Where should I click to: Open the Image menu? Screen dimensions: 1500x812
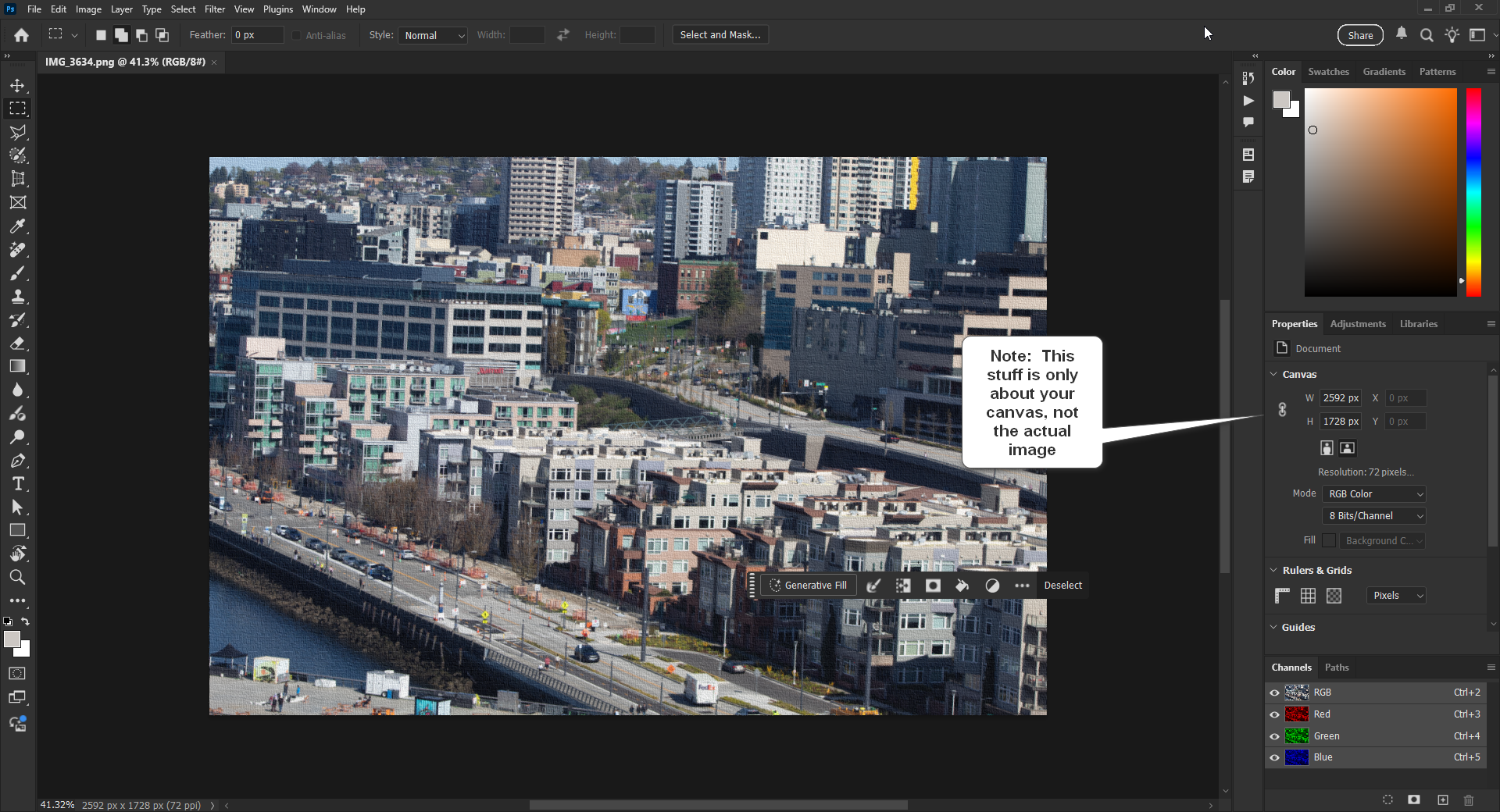87,9
